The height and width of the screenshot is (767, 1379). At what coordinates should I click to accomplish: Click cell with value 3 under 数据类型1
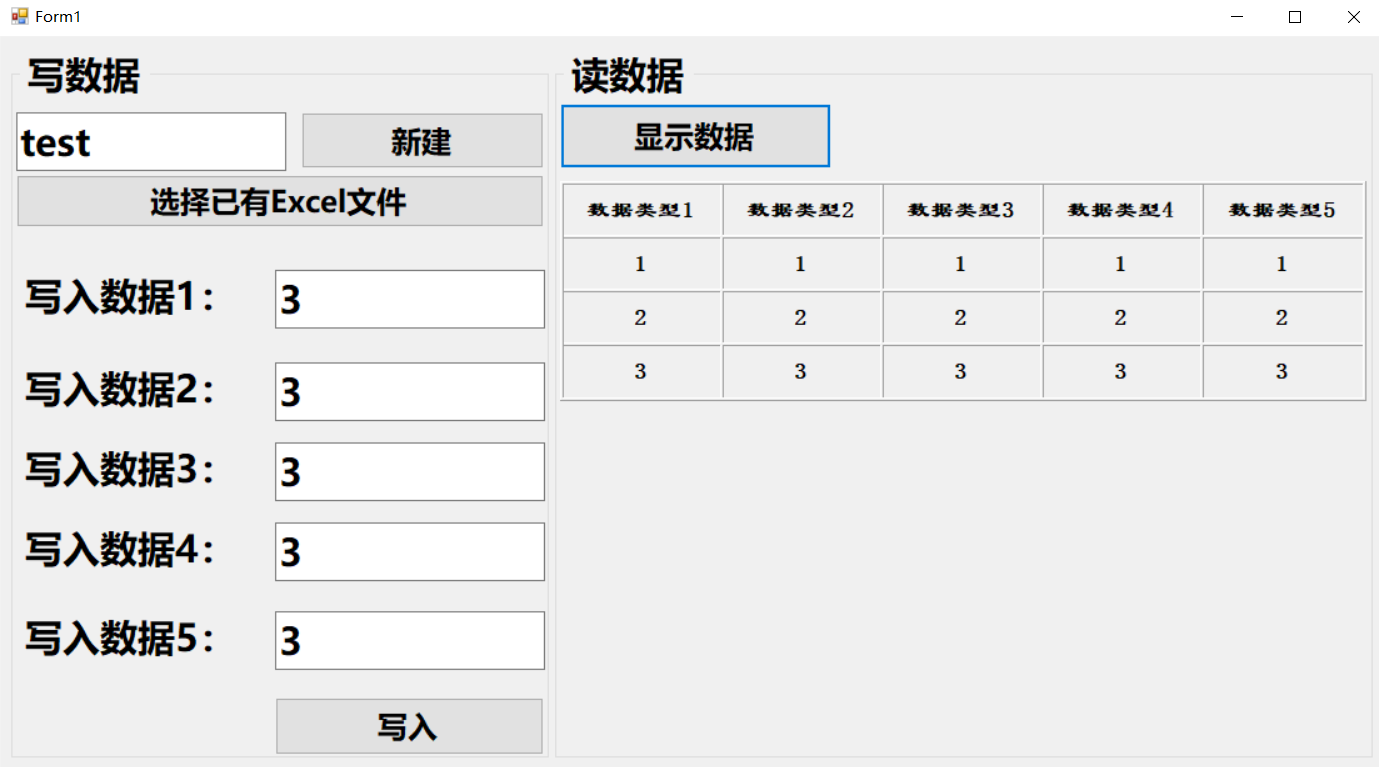tap(641, 371)
